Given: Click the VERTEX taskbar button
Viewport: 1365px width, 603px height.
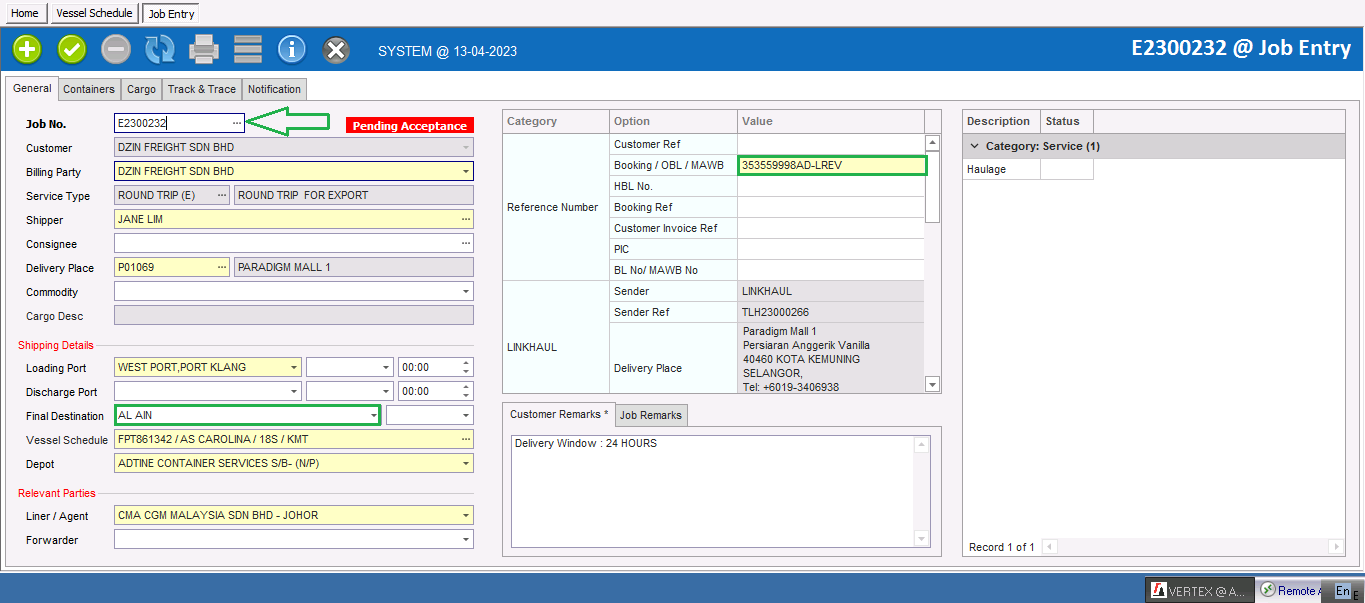Looking at the screenshot, I should coord(1199,590).
